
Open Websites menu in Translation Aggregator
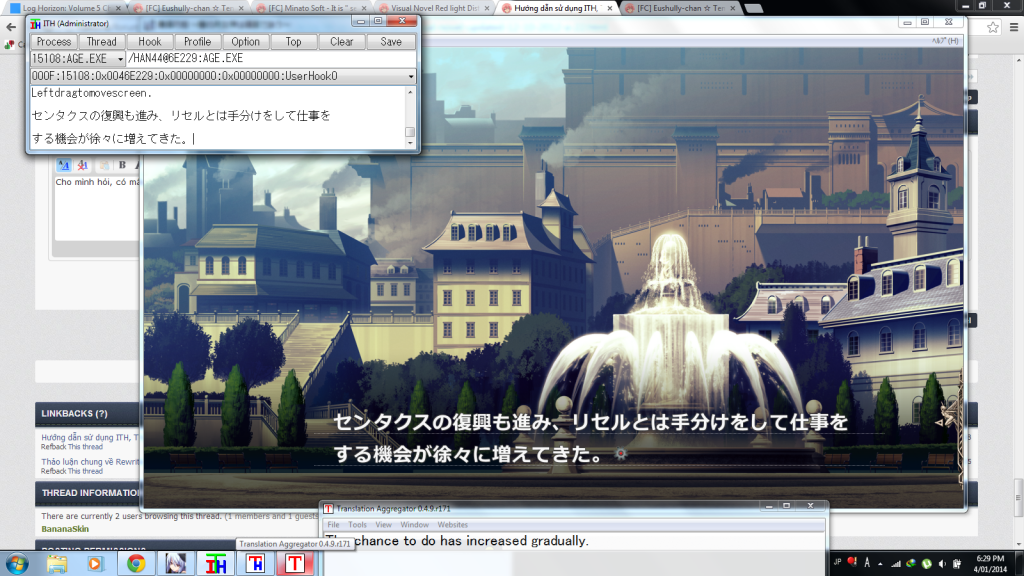coord(453,525)
